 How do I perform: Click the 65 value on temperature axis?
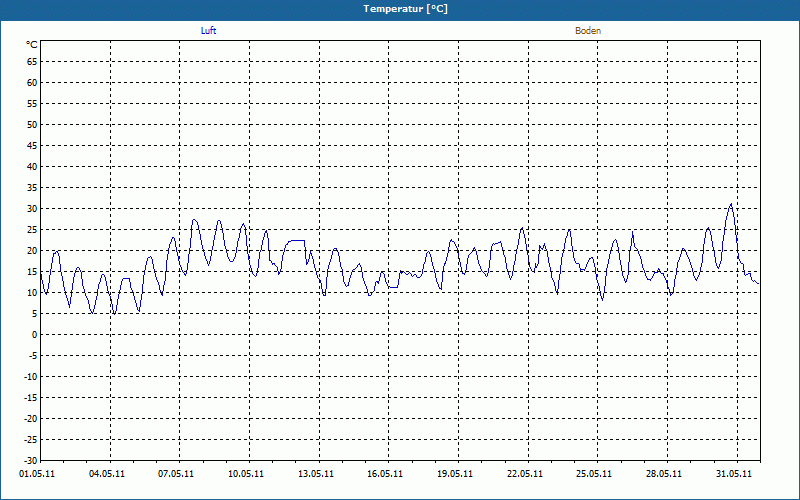pos(32,62)
